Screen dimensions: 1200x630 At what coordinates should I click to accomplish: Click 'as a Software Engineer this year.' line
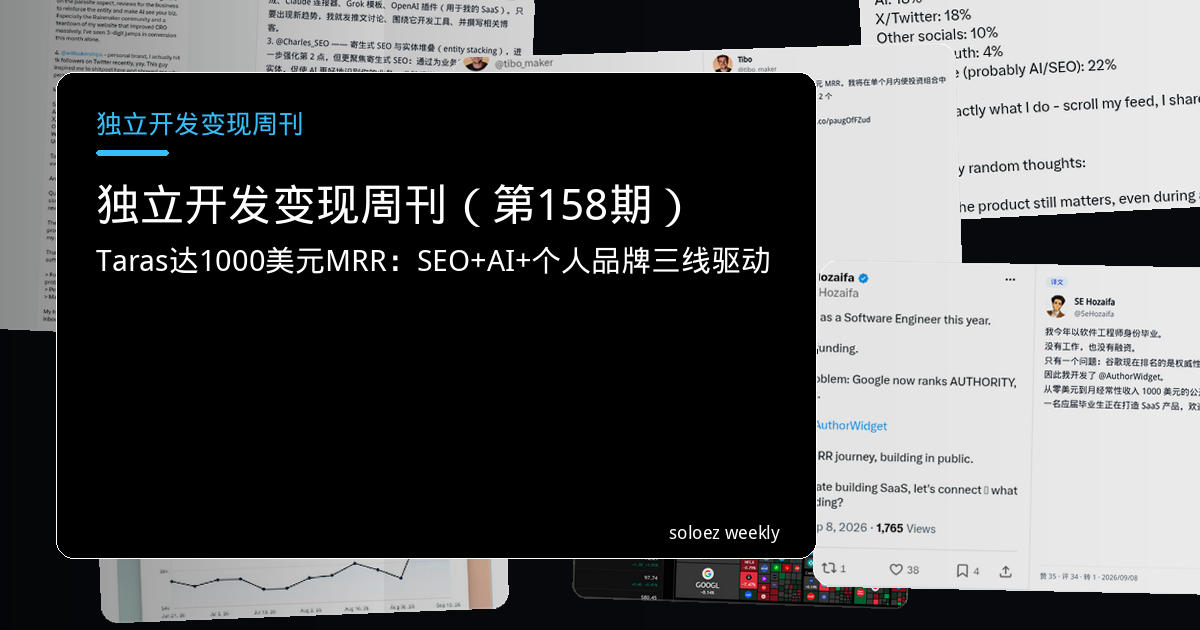point(904,319)
